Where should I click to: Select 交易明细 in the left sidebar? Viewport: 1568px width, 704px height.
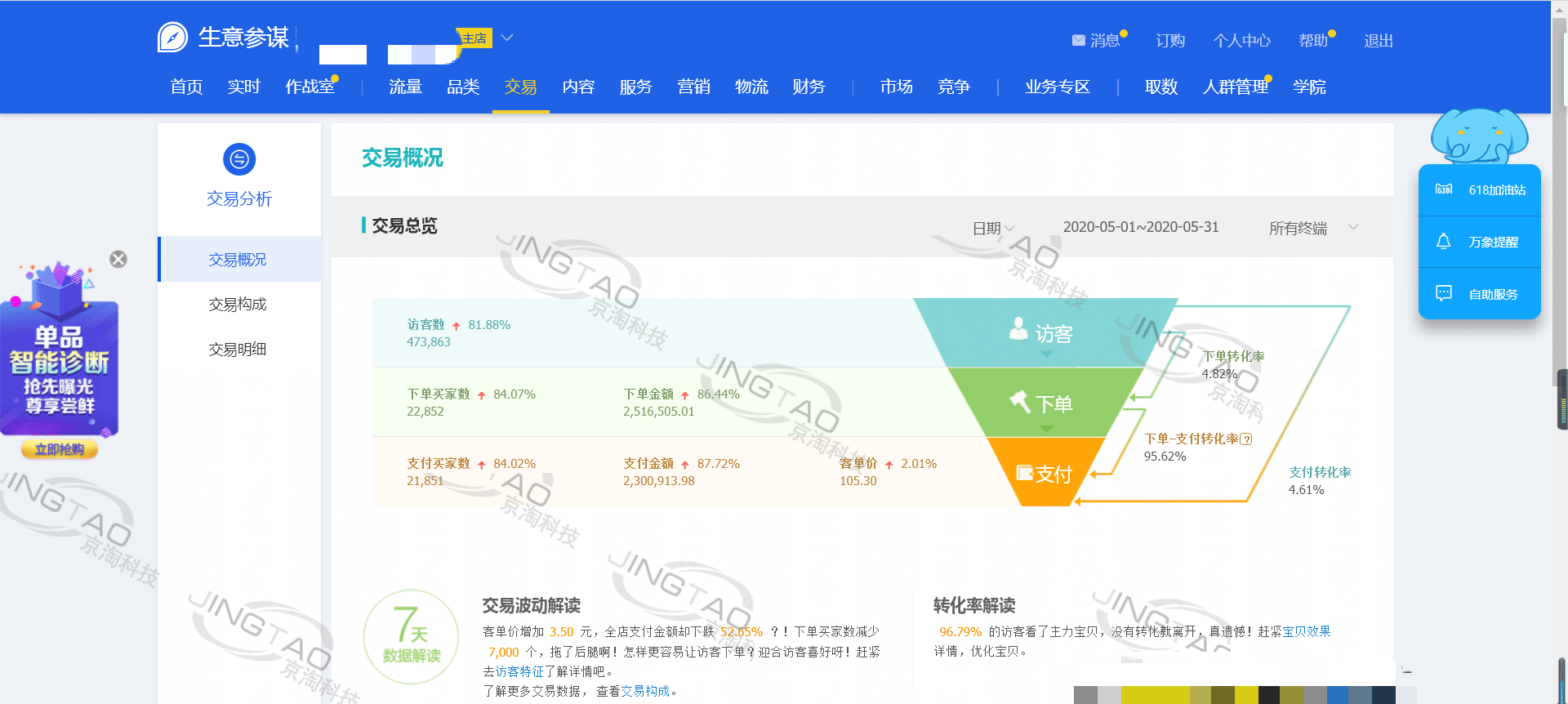(238, 350)
